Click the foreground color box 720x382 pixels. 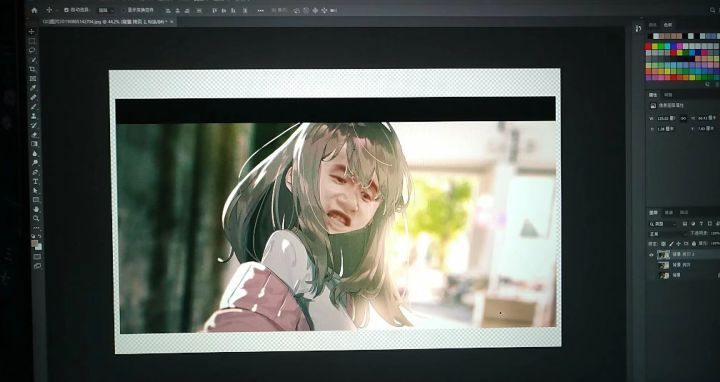(x=34, y=243)
